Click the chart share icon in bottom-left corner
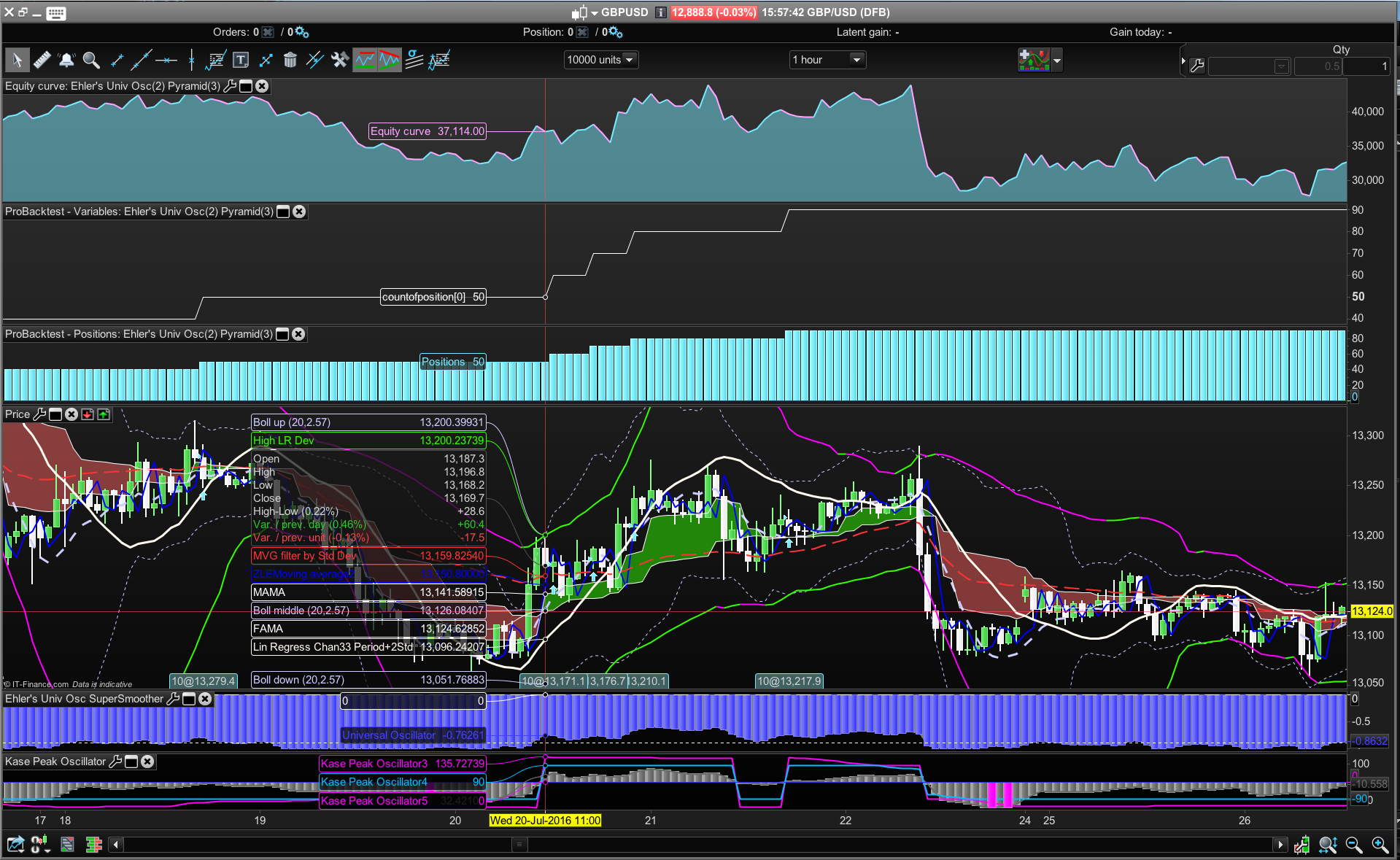Screen dimensions: 1400x860 point(15,845)
